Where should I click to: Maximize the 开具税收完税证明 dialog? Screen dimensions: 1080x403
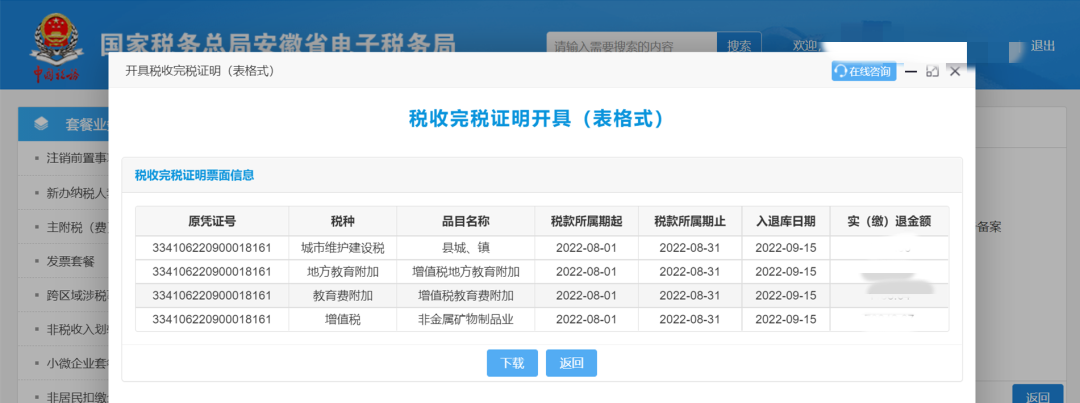[932, 71]
